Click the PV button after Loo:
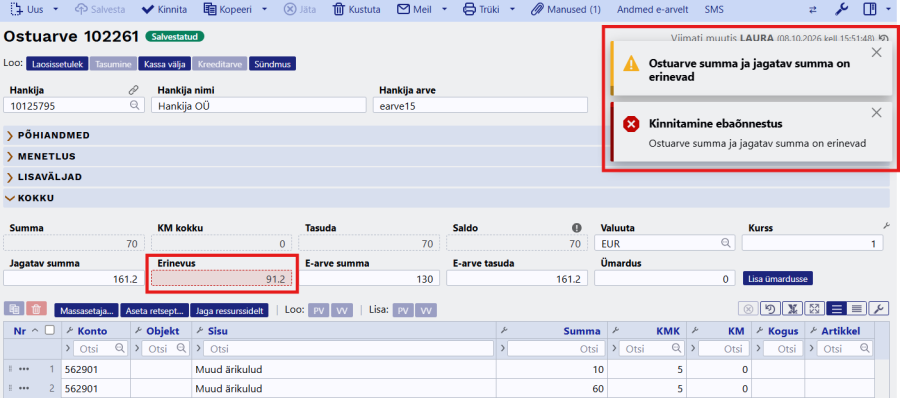This screenshot has width=900, height=398. point(319,310)
